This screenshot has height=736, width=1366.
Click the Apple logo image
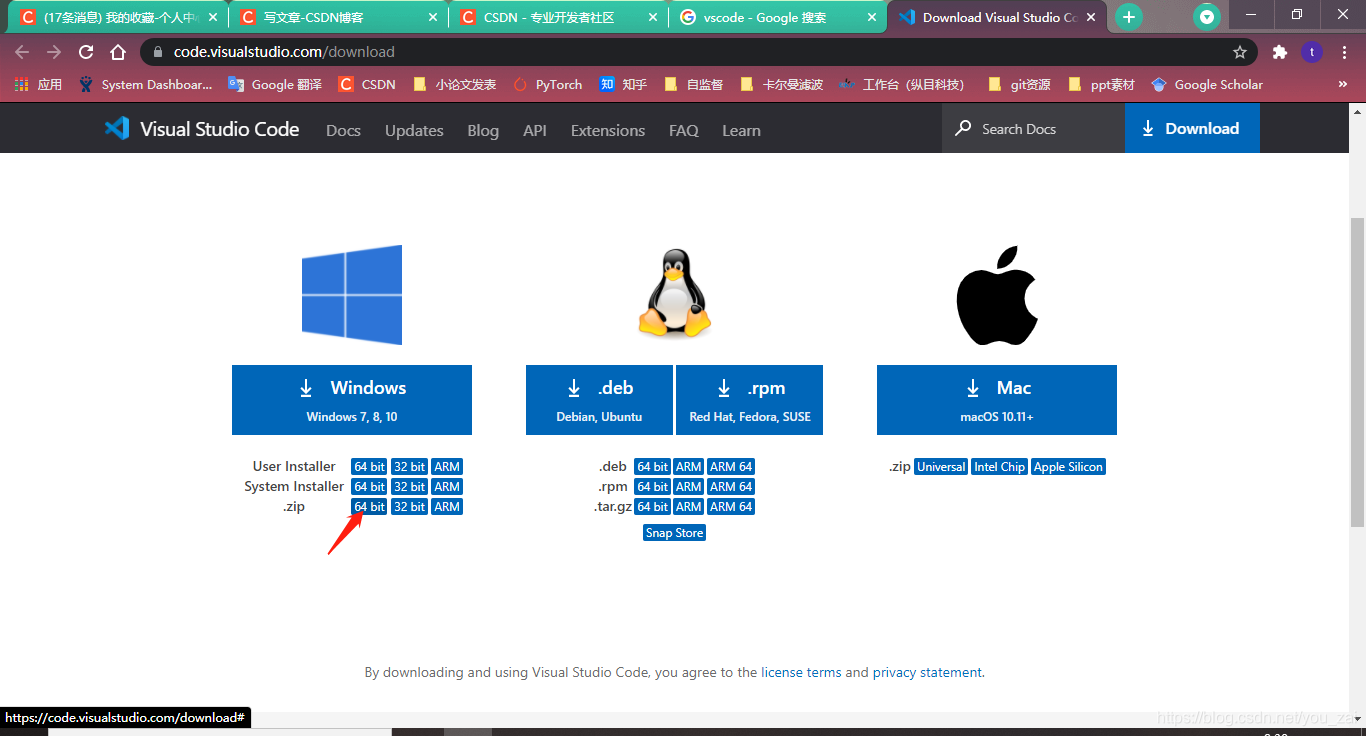[x=997, y=295]
